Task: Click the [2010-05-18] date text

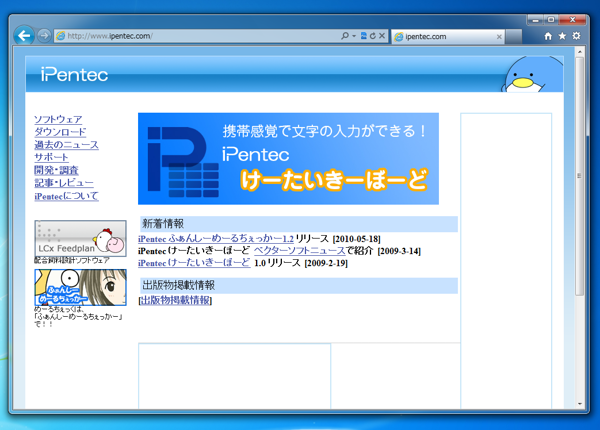Action: coord(356,239)
